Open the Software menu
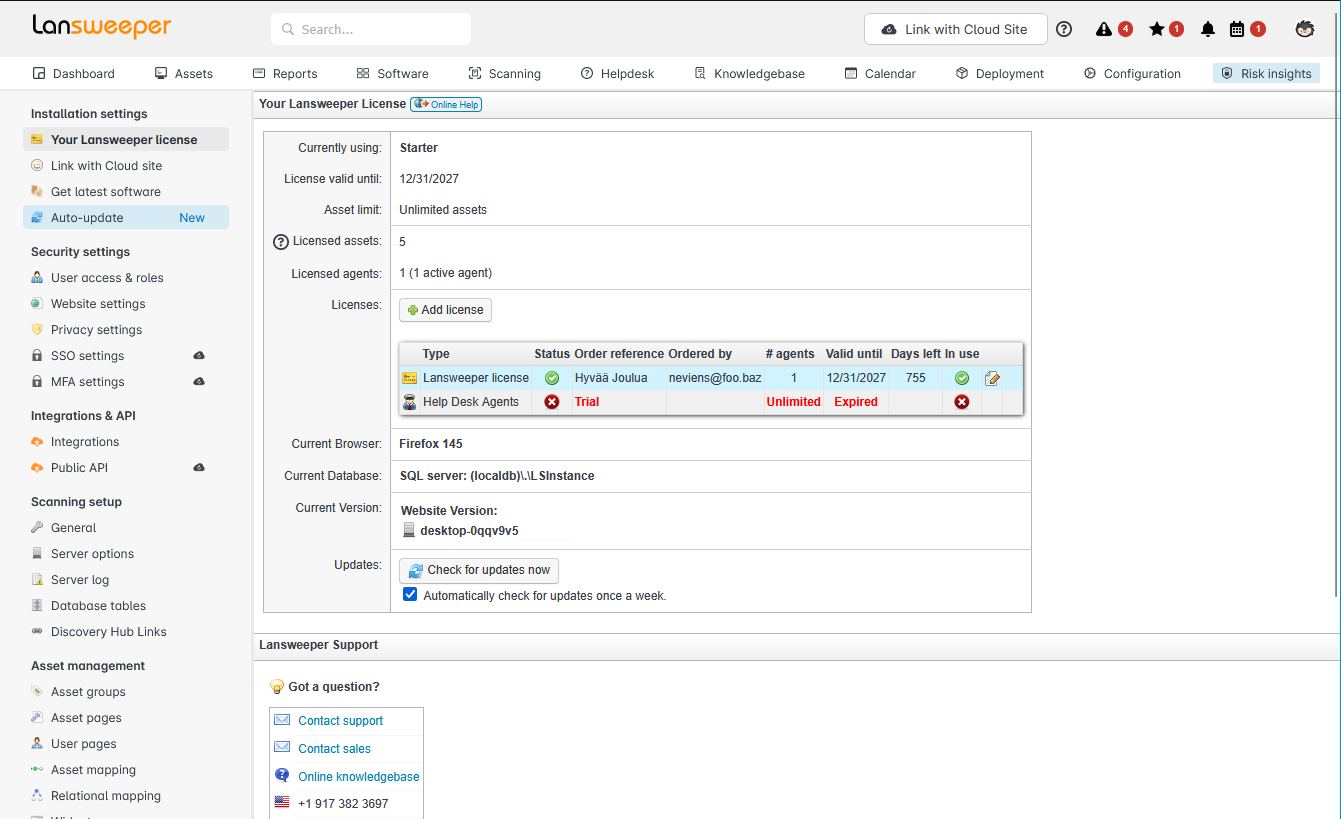 (393, 73)
